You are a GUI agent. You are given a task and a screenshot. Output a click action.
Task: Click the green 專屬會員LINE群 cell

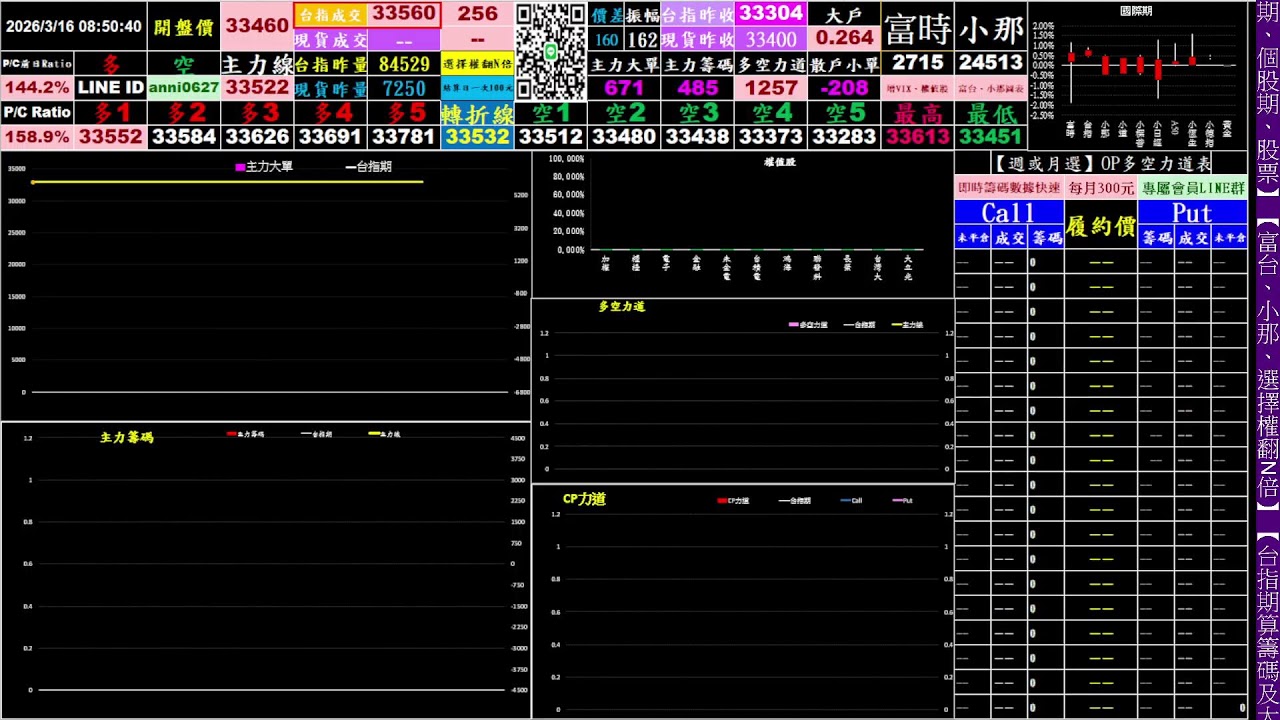pos(1193,187)
